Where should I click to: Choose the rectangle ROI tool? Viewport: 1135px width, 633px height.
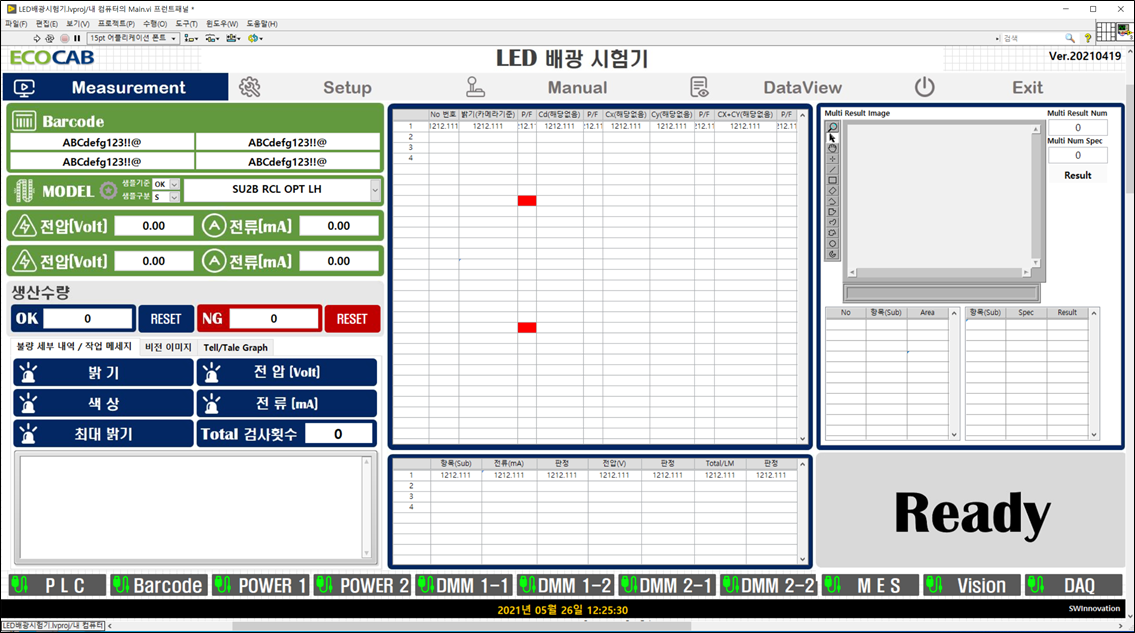pos(832,180)
